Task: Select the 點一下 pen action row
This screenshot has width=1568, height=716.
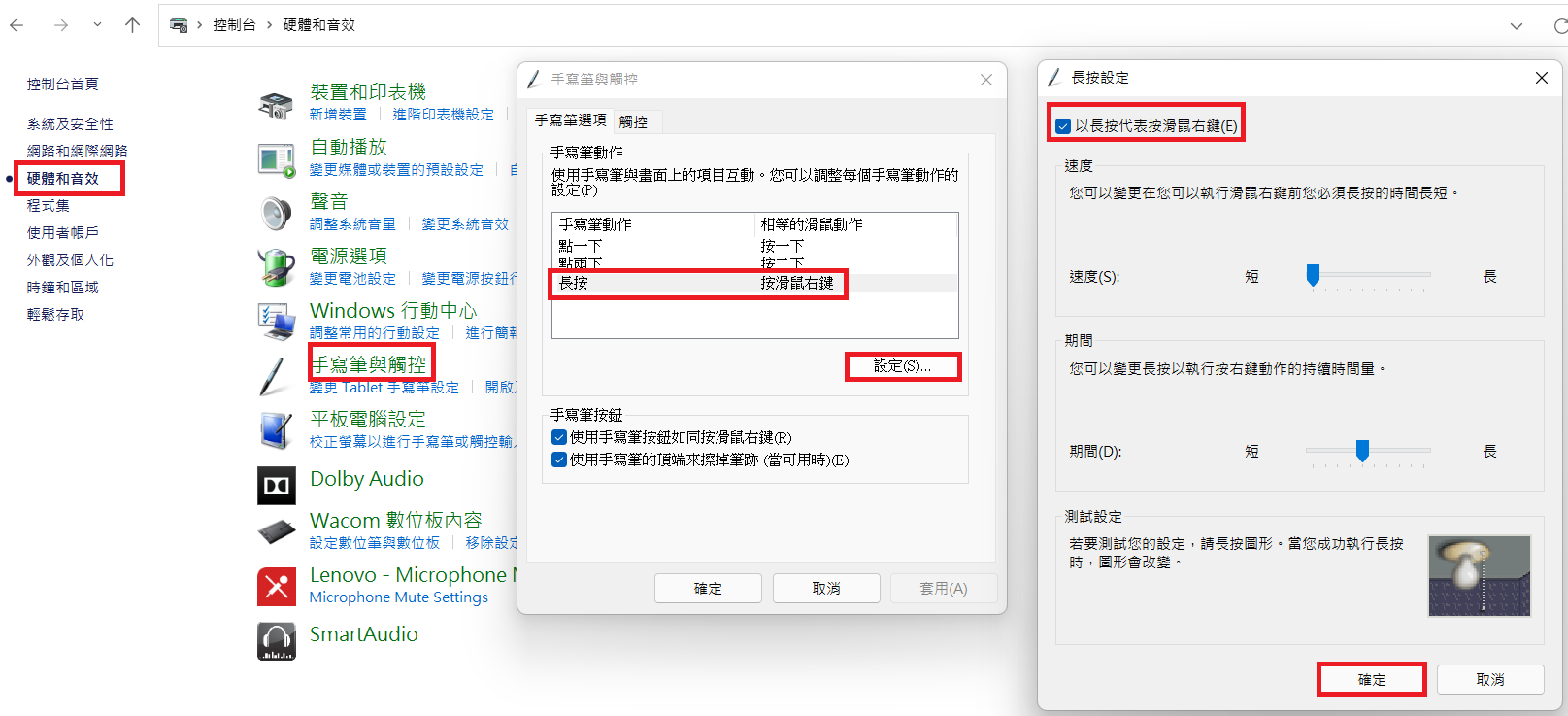Action: point(754,247)
